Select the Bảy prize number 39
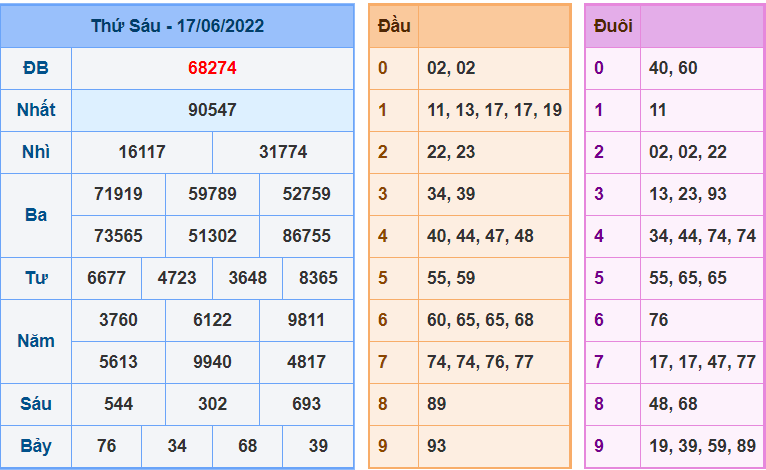The image size is (766, 470). (318, 446)
